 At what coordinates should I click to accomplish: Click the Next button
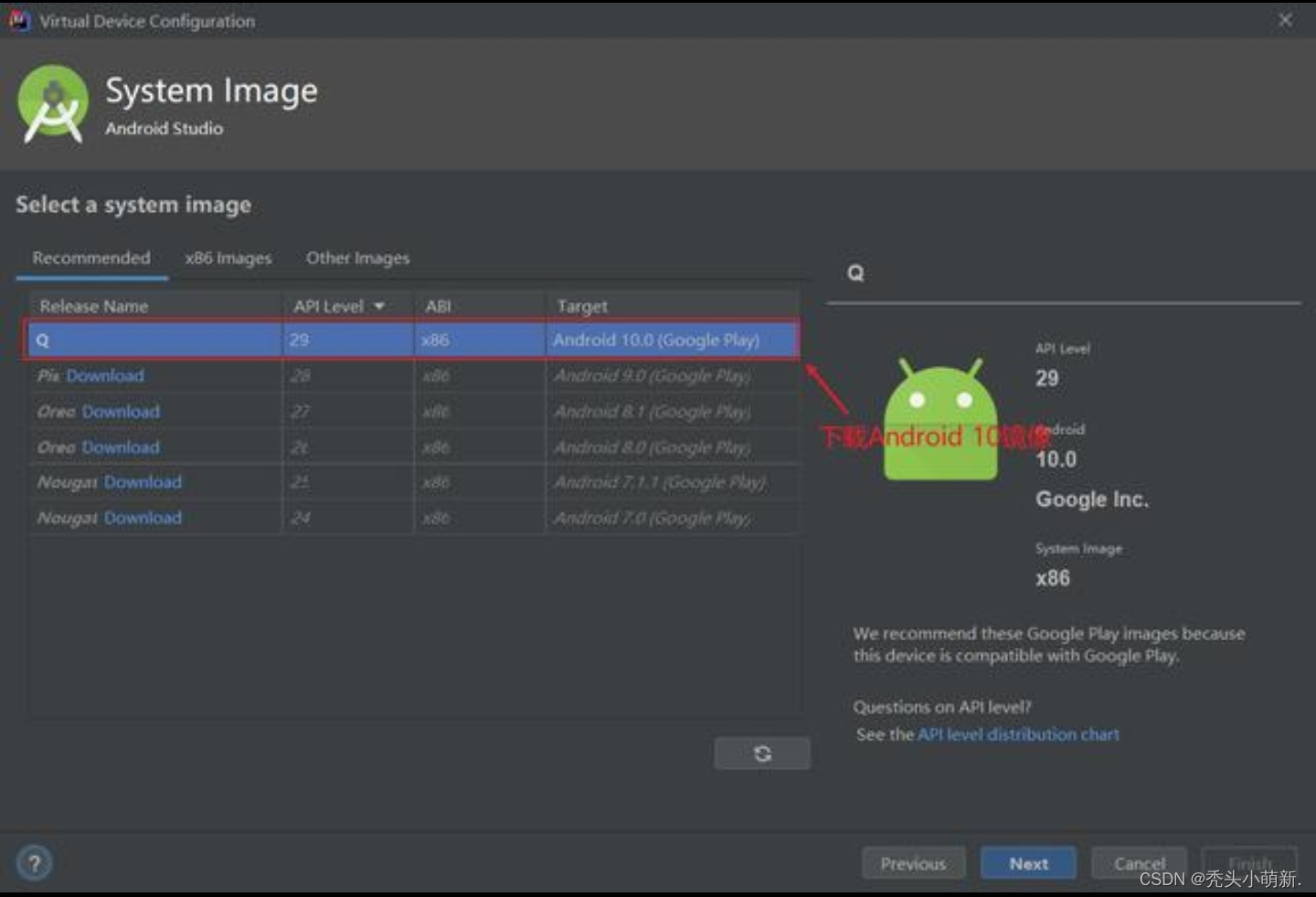[1028, 863]
